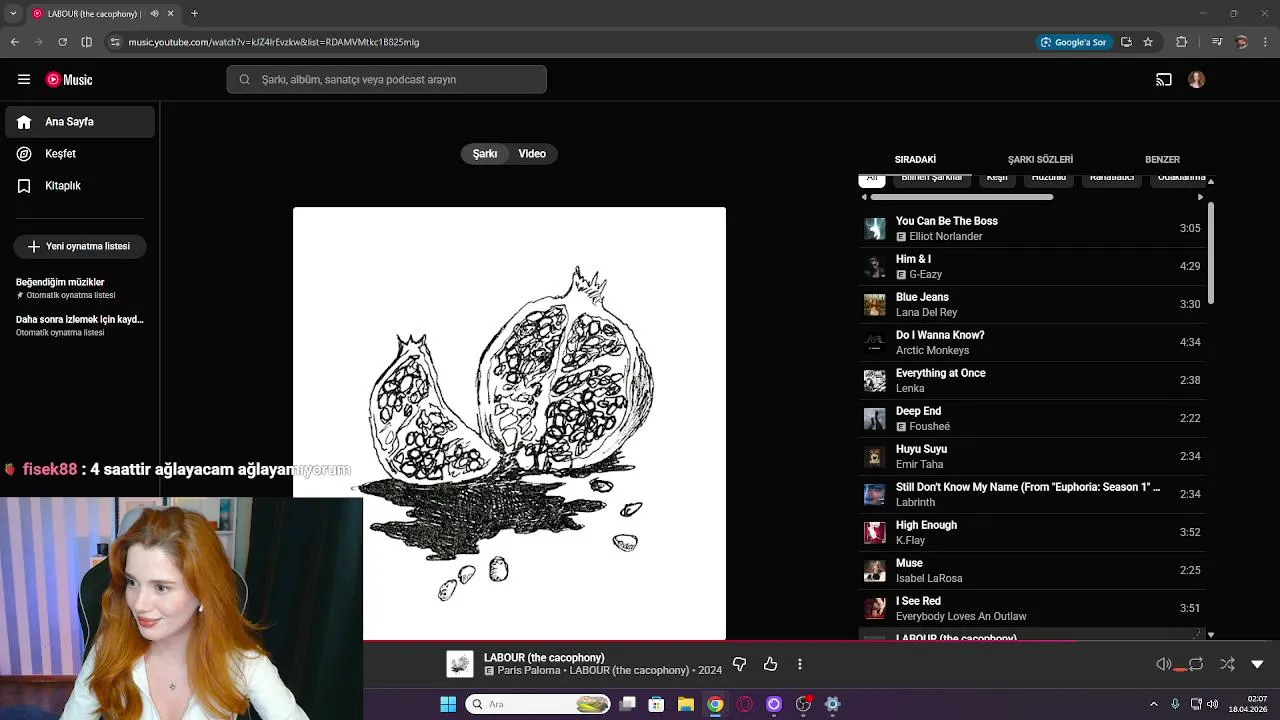1280x720 pixels.
Task: Click the player bar album thumbnail
Action: coord(460,664)
